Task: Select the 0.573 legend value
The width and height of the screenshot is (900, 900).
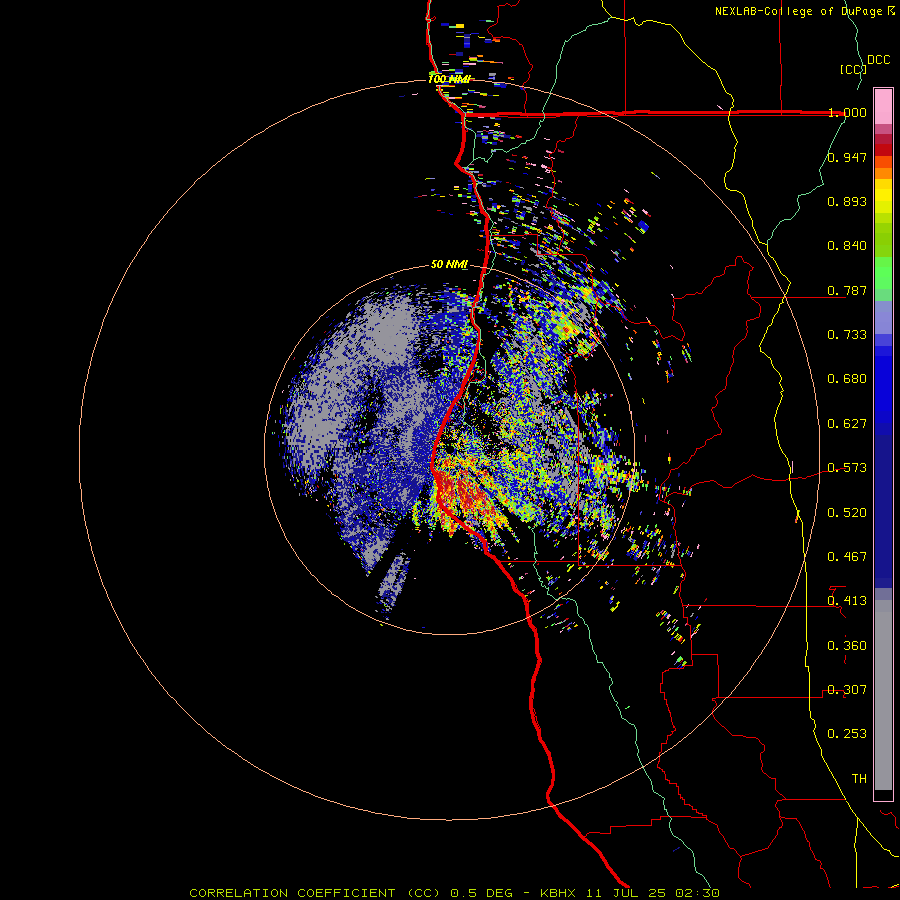Action: click(847, 468)
